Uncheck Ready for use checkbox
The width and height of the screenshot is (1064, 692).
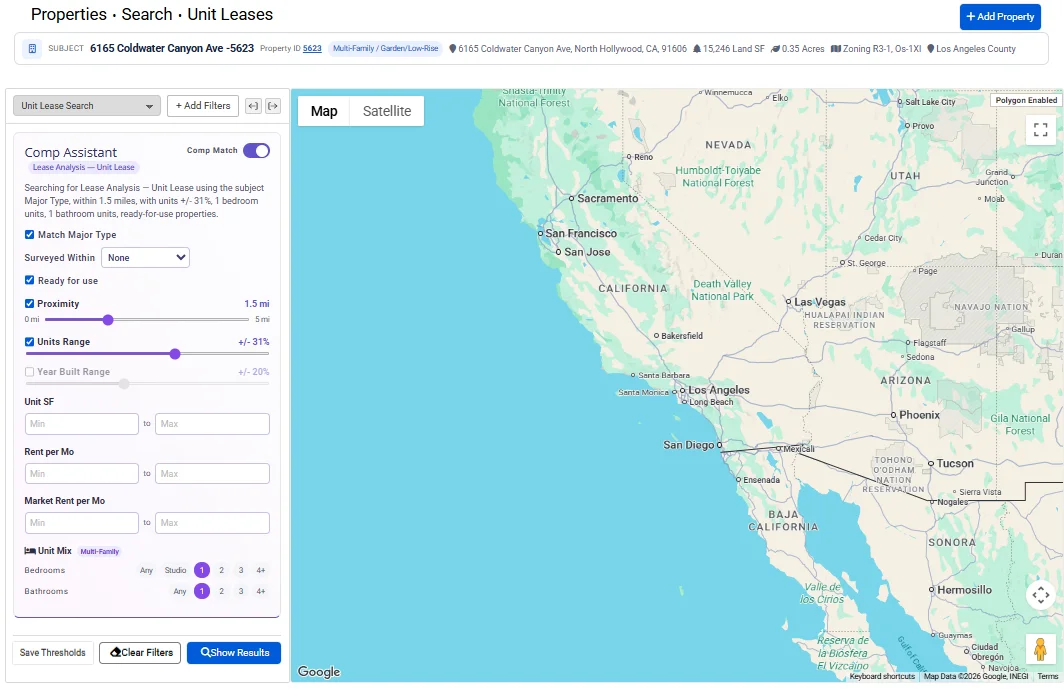pos(29,280)
